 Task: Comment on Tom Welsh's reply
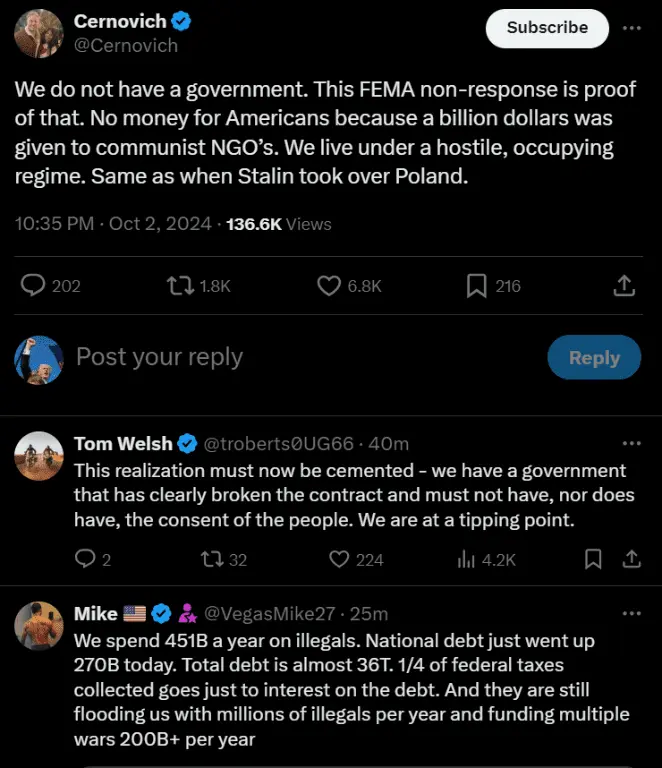coord(87,559)
